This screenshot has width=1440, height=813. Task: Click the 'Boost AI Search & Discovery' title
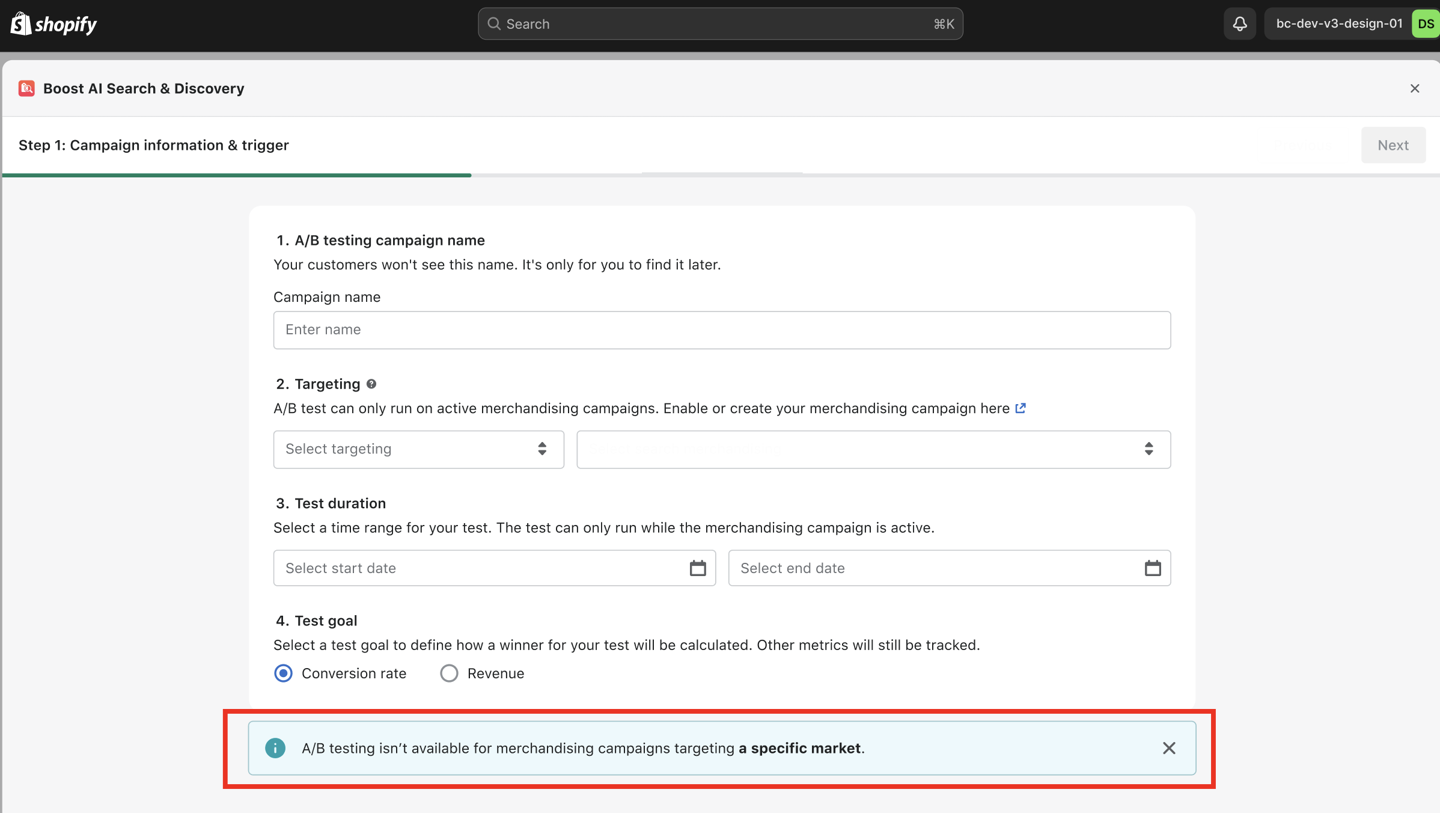tap(144, 89)
